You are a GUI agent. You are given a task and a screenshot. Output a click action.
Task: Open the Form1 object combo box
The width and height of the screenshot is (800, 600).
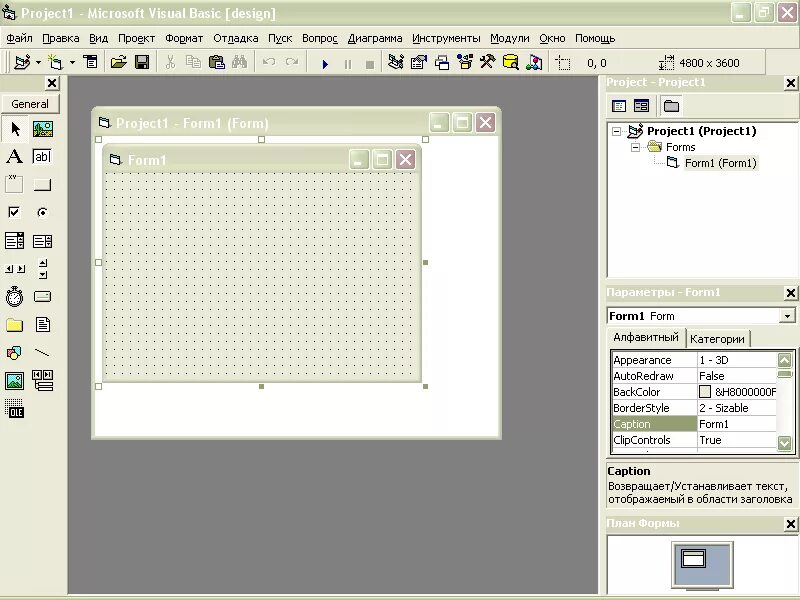(787, 316)
